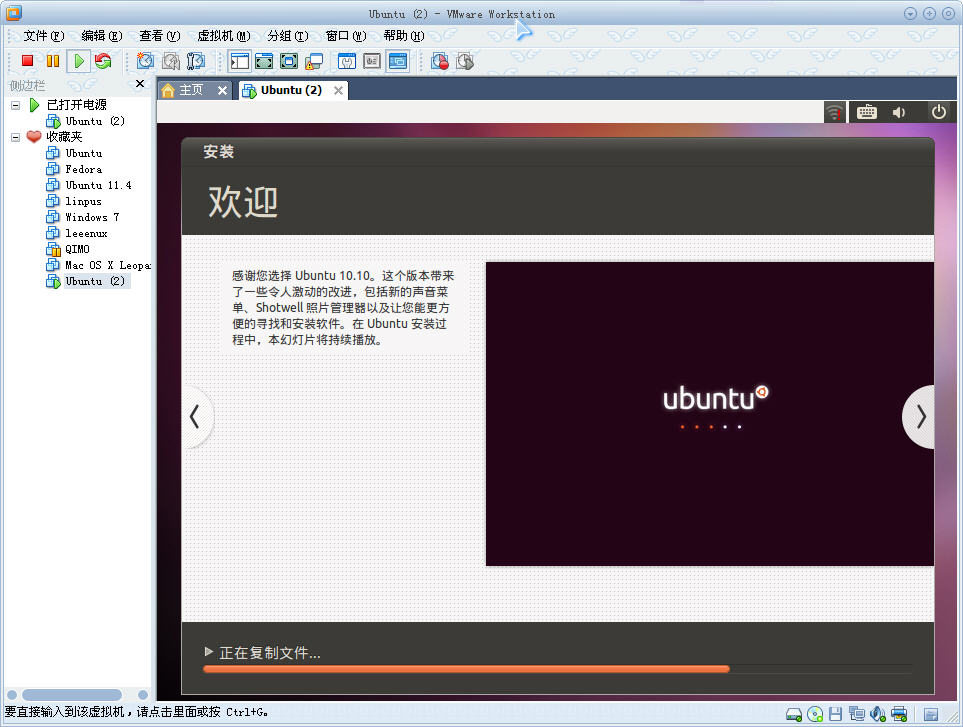The width and height of the screenshot is (963, 727).
Task: Open the 虚拟机(M) menu
Action: (x=224, y=36)
